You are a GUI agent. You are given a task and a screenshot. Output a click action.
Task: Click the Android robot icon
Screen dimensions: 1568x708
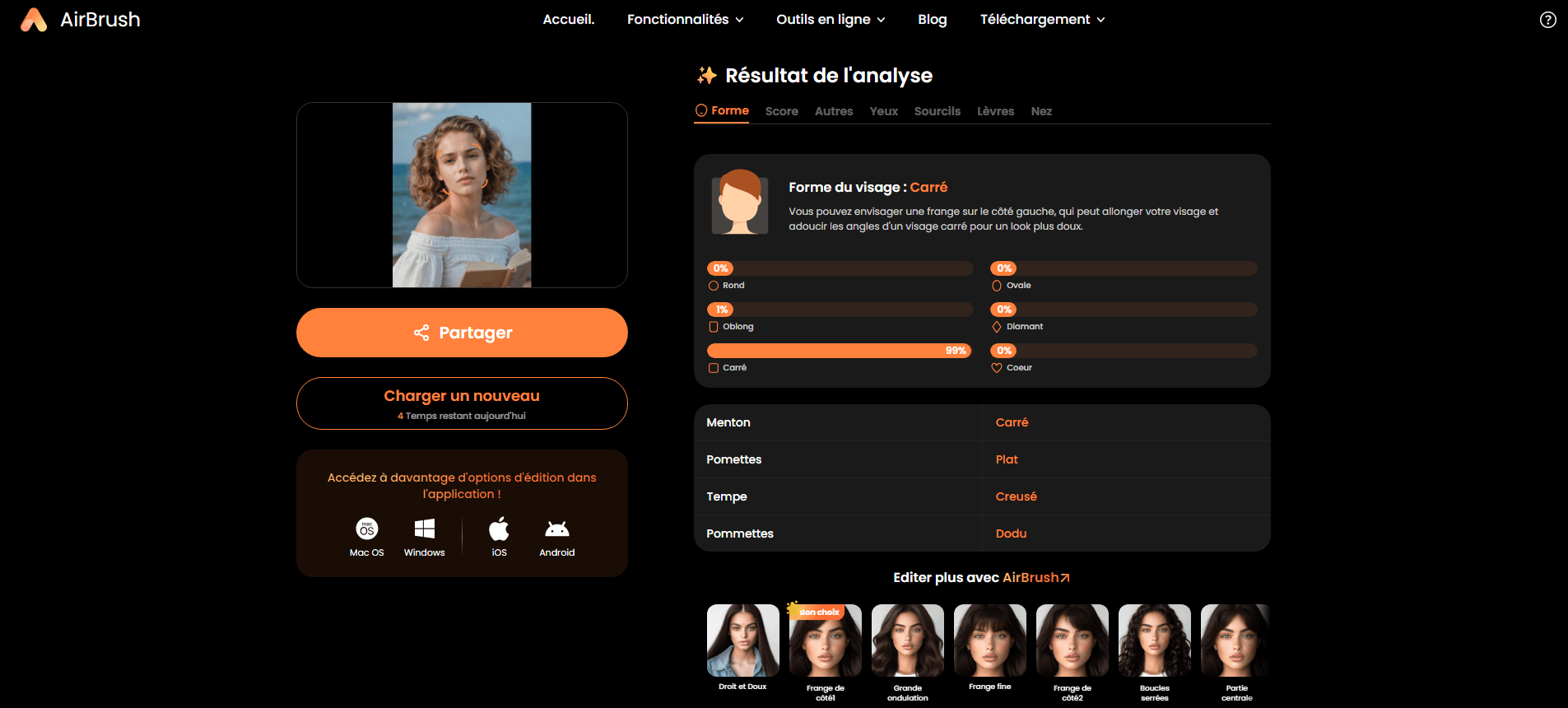coord(557,529)
